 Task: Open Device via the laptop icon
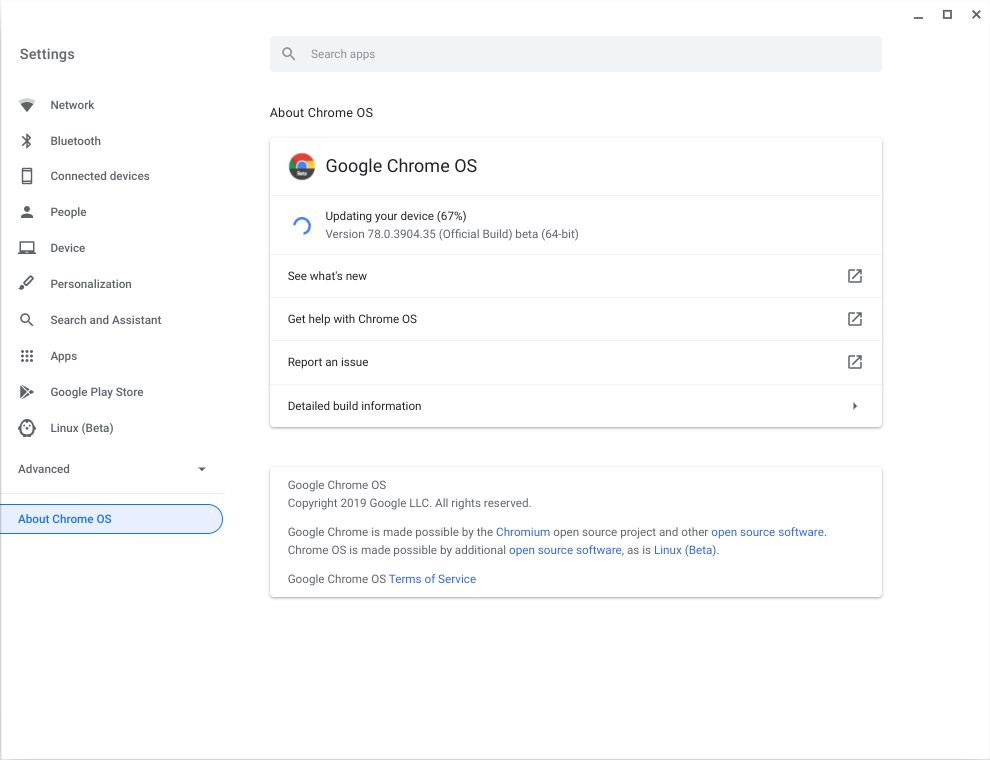(27, 248)
